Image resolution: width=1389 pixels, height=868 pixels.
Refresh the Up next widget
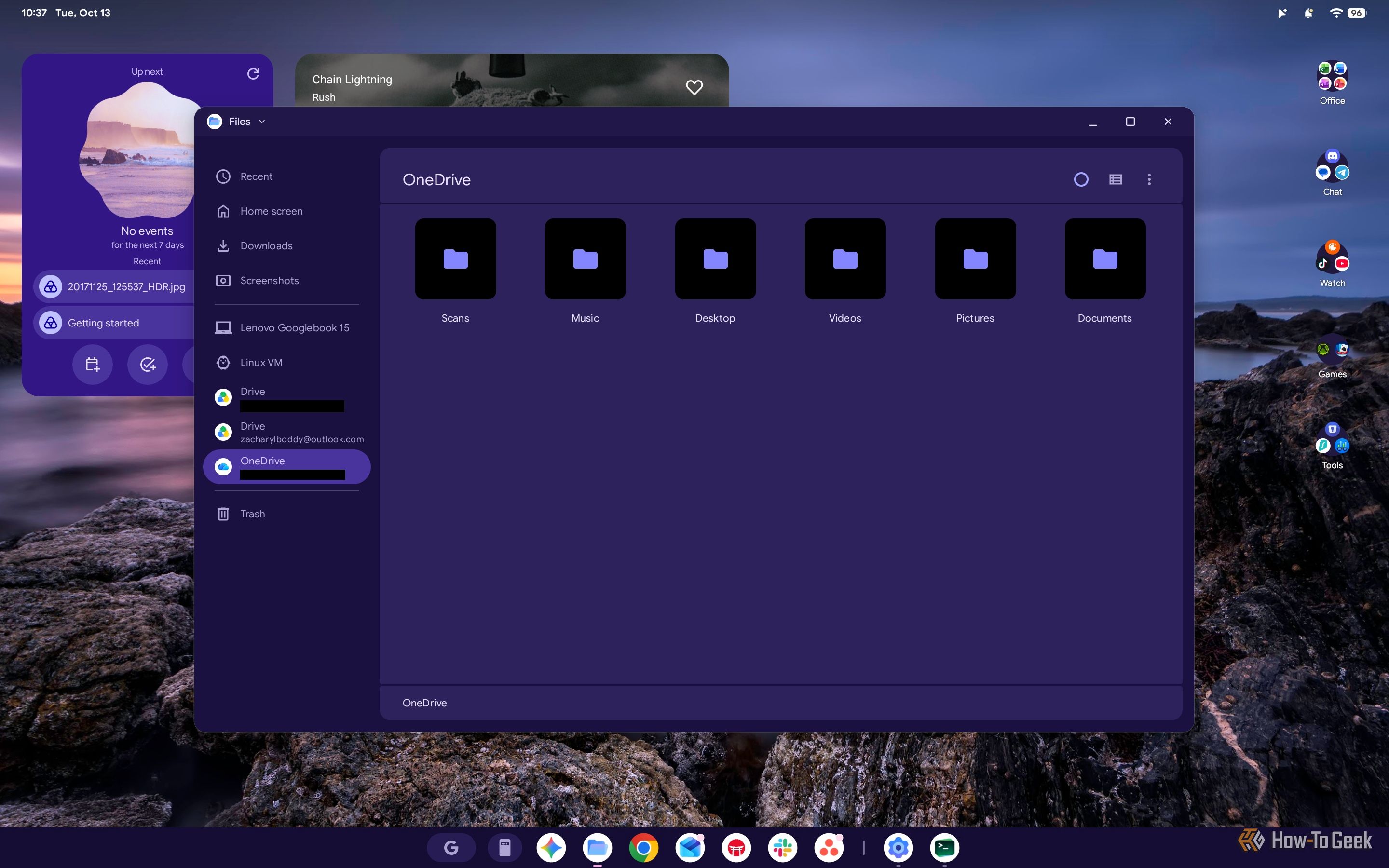pyautogui.click(x=253, y=73)
